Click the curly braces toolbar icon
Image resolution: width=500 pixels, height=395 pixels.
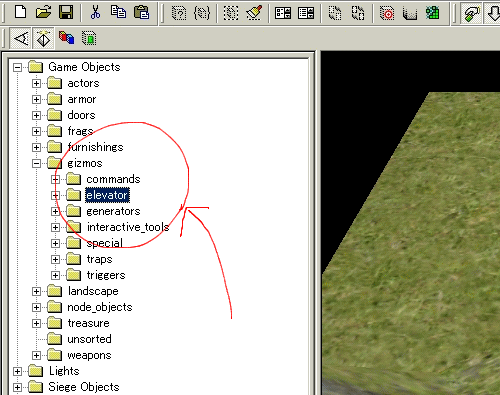202,13
